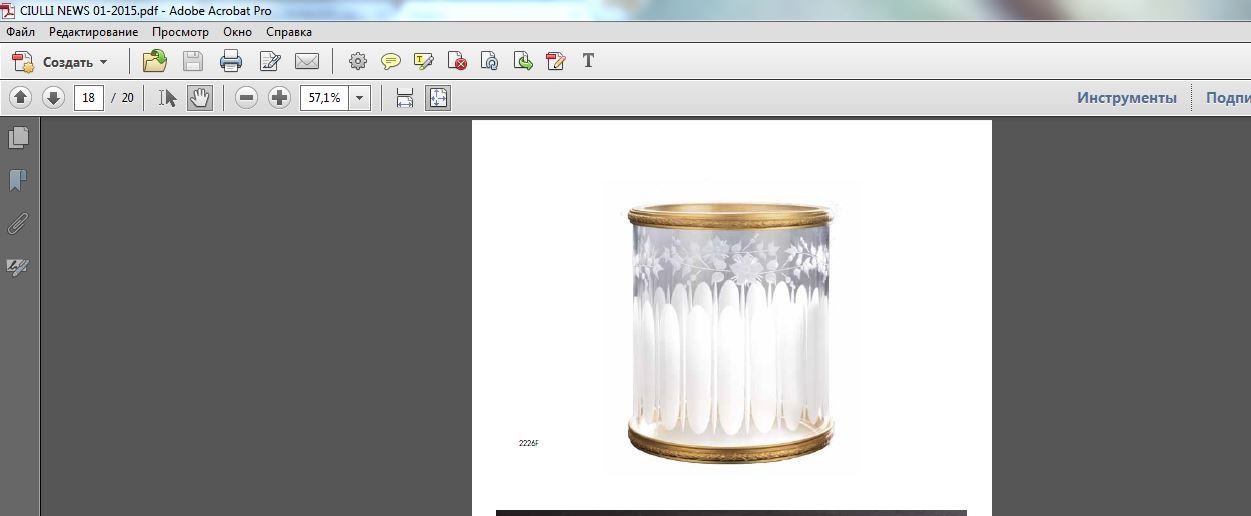Click the zoom in plus button
1251x516 pixels.
point(280,98)
